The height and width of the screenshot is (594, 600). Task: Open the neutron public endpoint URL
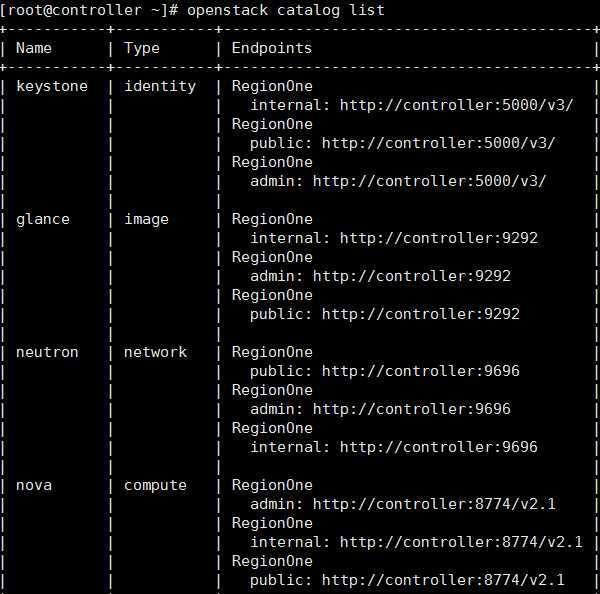click(421, 371)
